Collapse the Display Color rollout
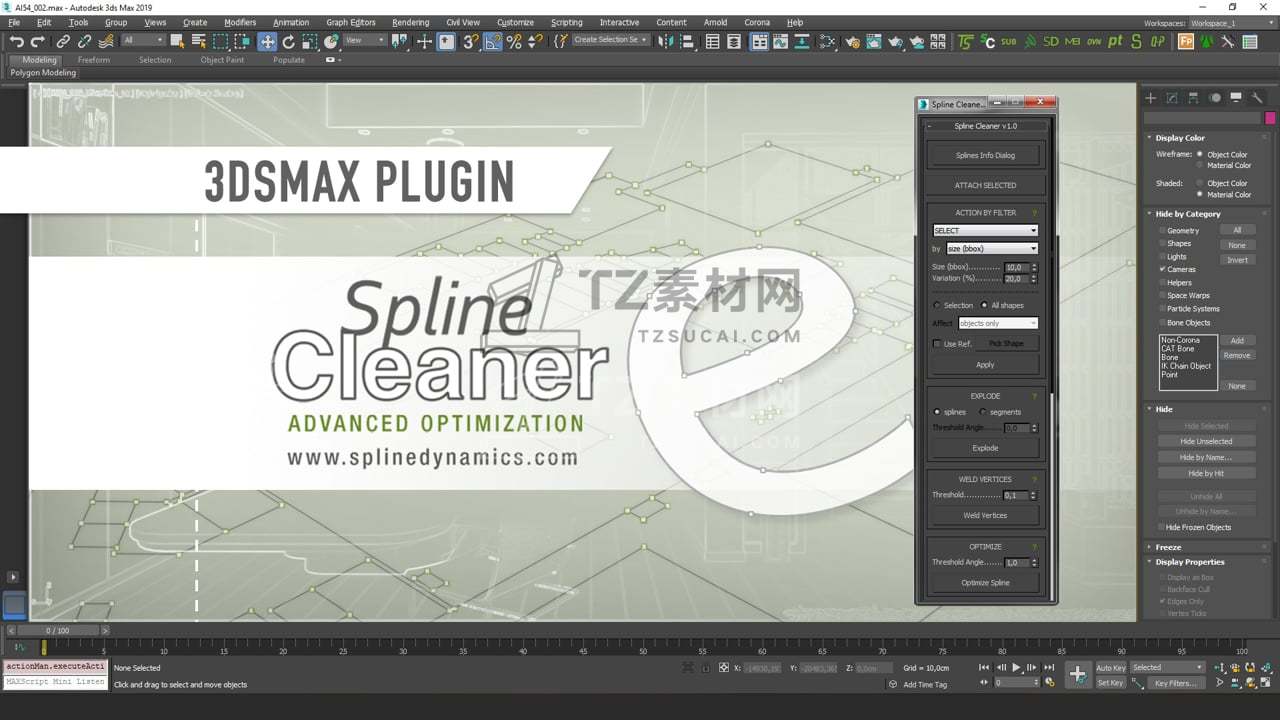This screenshot has height=720, width=1280. point(1180,138)
